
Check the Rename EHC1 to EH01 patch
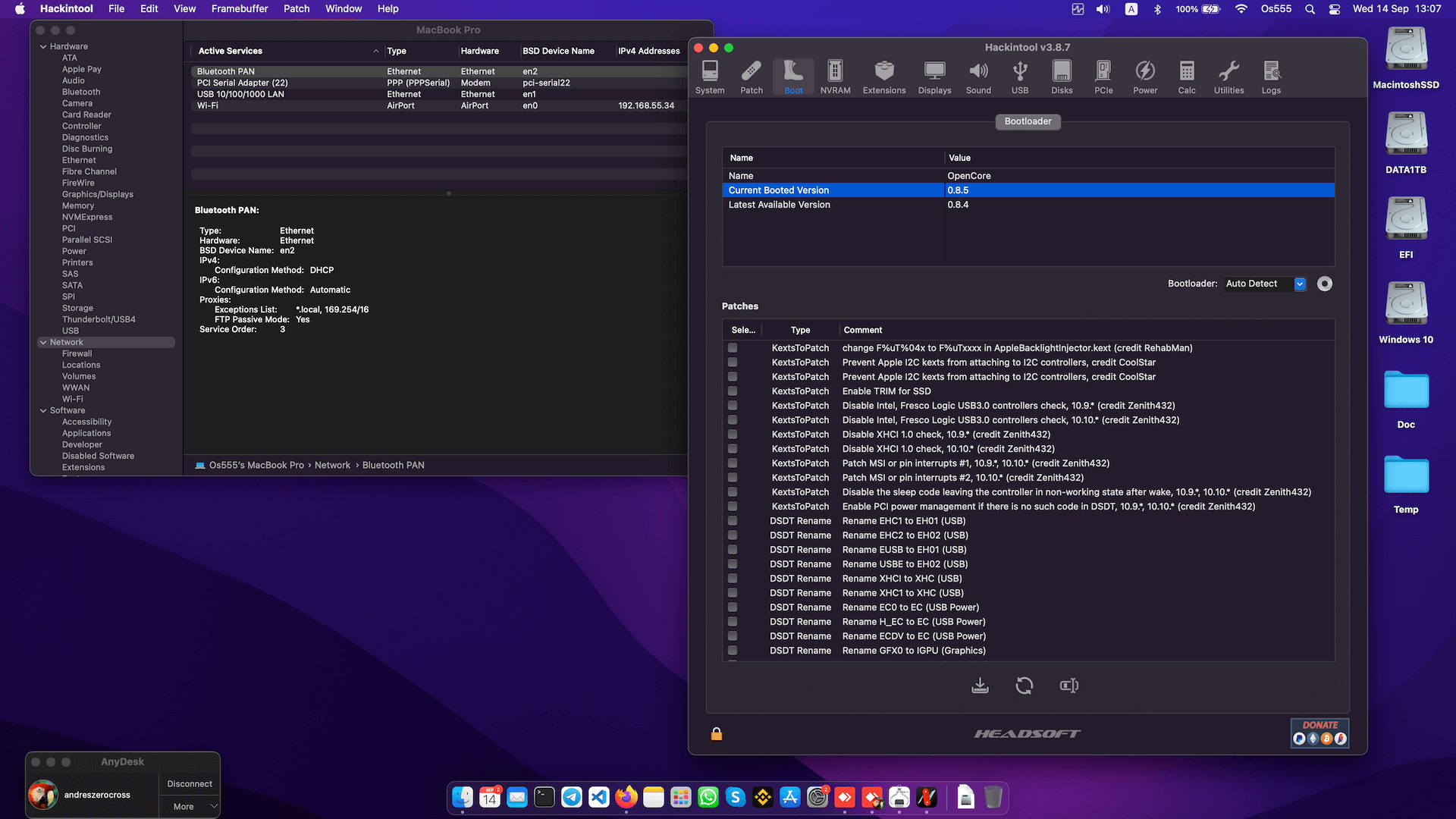(x=733, y=521)
